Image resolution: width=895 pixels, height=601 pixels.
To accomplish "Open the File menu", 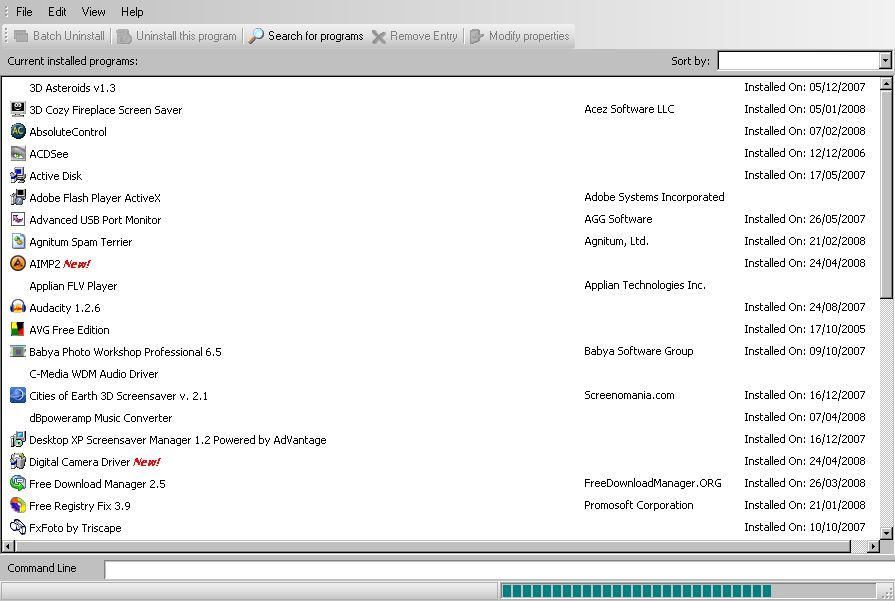I will [x=24, y=11].
